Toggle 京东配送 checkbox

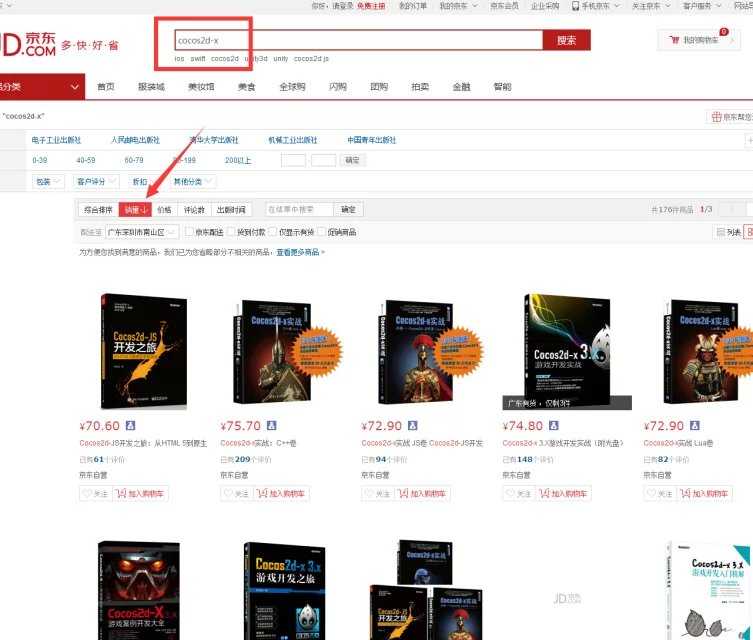[189, 232]
